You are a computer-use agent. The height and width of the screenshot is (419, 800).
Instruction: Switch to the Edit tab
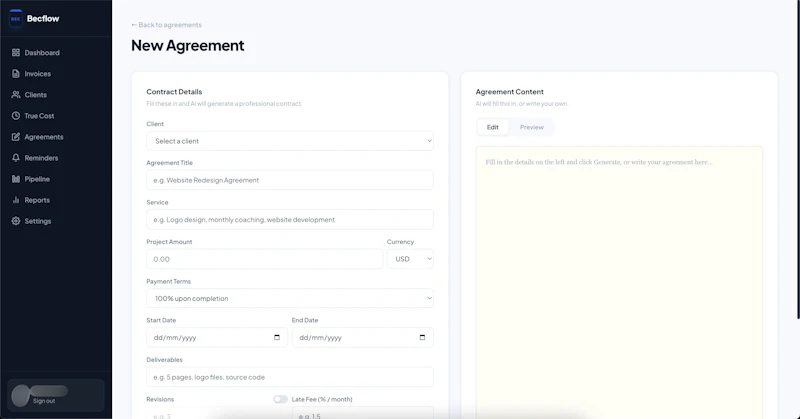tap(492, 127)
